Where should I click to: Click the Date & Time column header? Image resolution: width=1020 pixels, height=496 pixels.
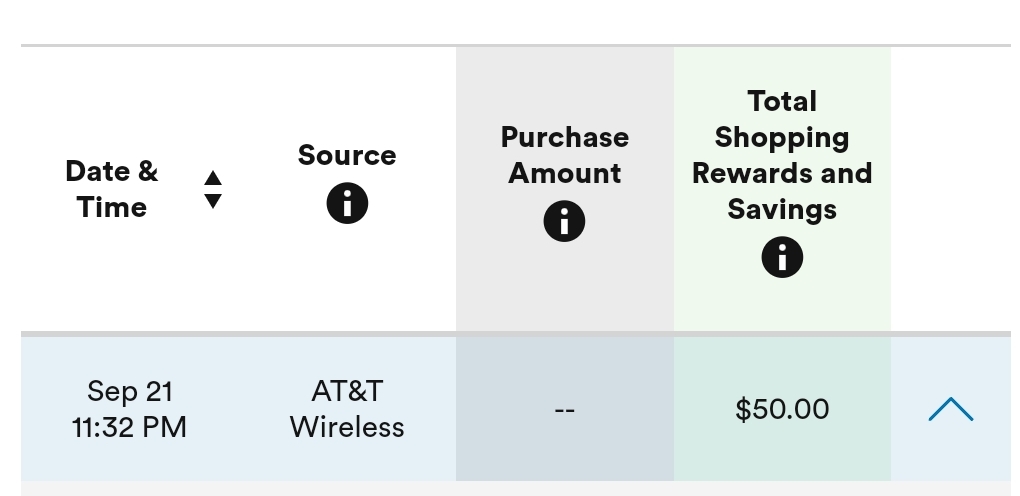(x=112, y=189)
